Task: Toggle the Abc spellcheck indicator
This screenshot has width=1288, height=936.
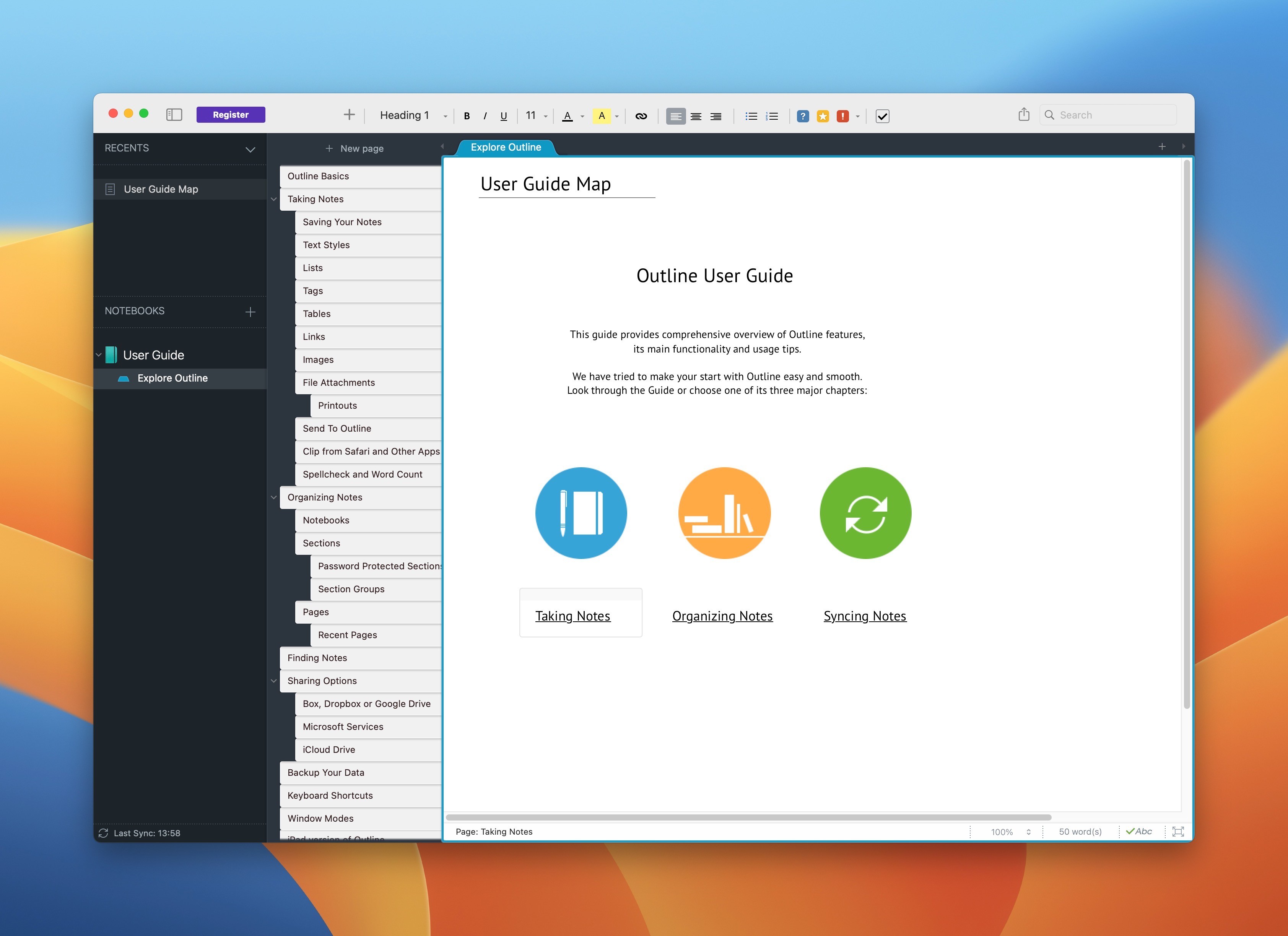Action: tap(1139, 831)
